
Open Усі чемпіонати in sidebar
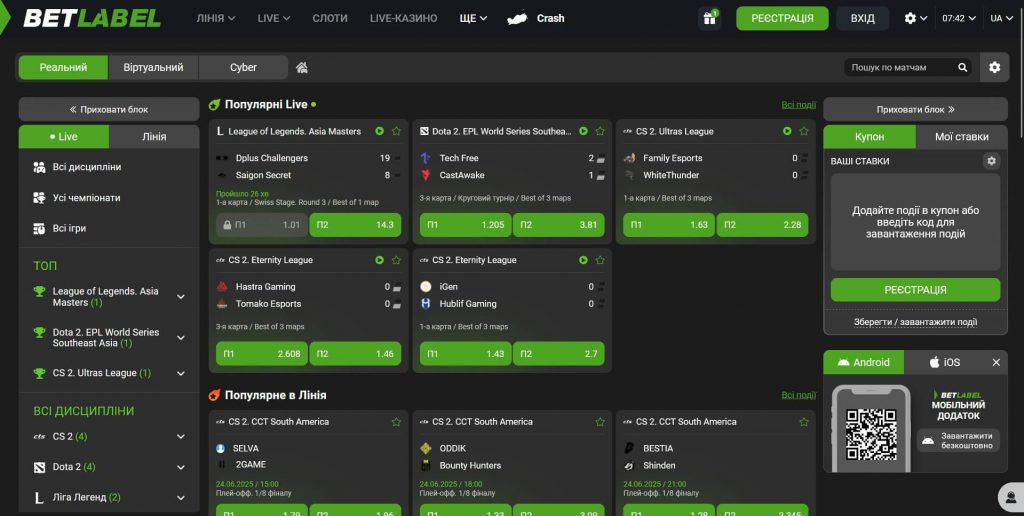tap(109, 198)
